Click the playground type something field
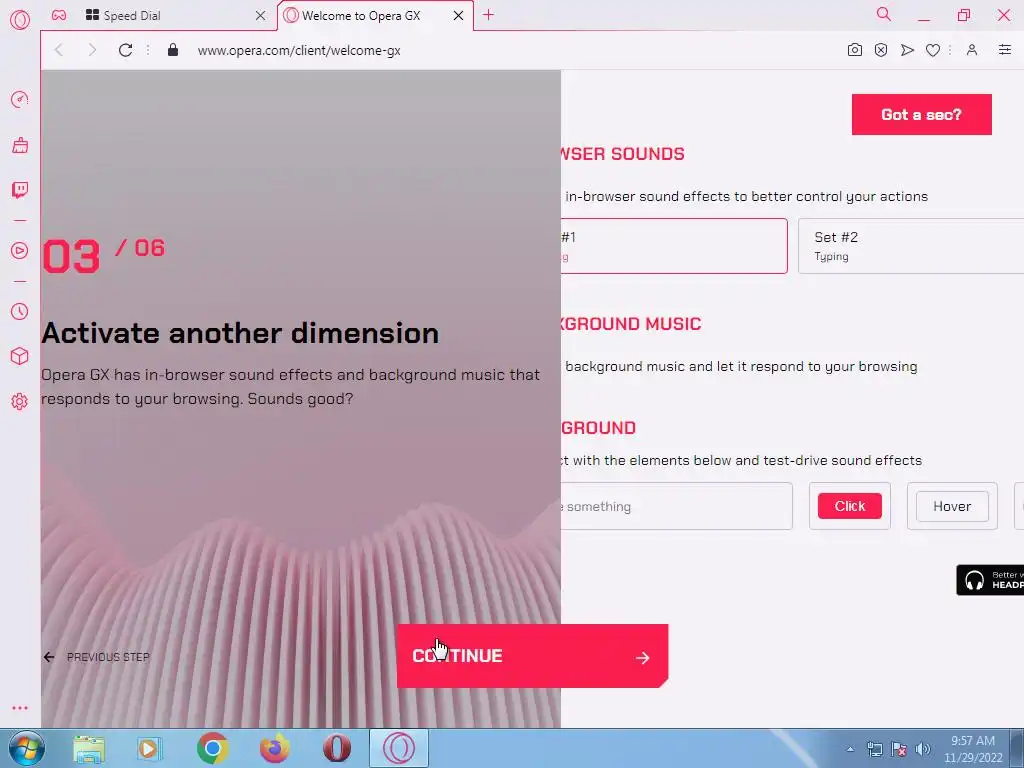Viewport: 1024px width, 768px height. coord(677,506)
